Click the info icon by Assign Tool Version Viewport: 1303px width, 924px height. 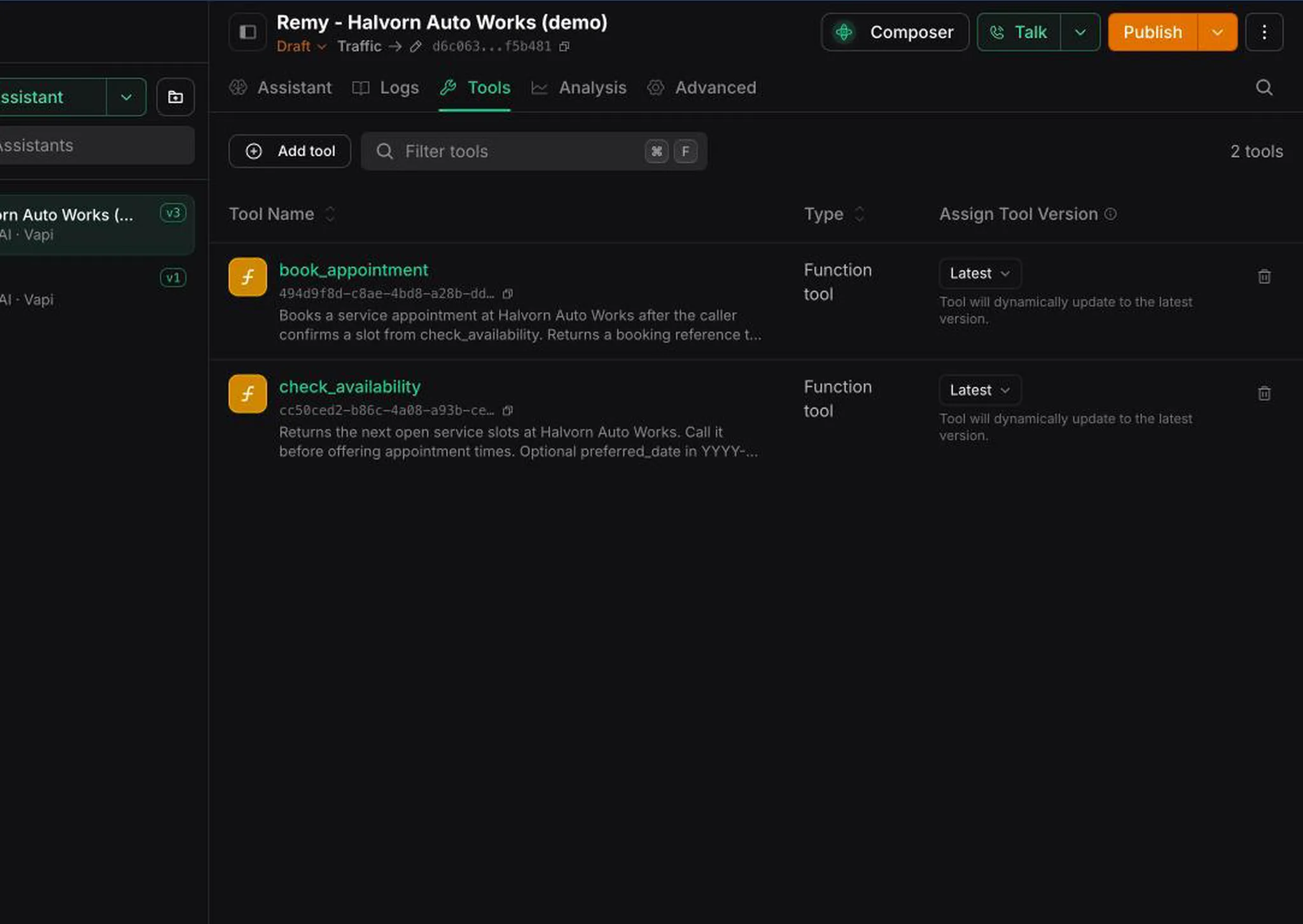pyautogui.click(x=1110, y=214)
